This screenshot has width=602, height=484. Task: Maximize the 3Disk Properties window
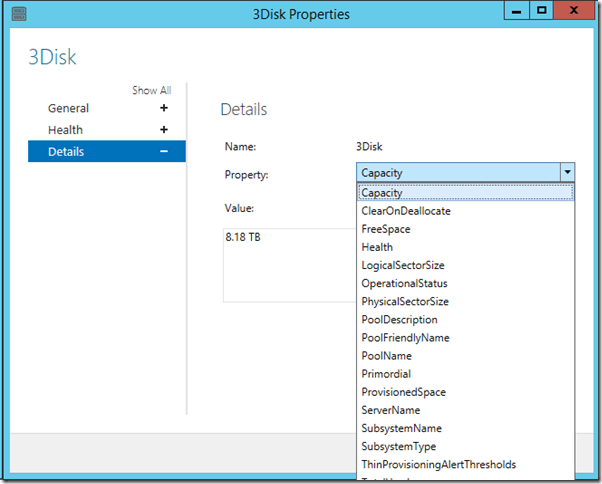pyautogui.click(x=541, y=11)
